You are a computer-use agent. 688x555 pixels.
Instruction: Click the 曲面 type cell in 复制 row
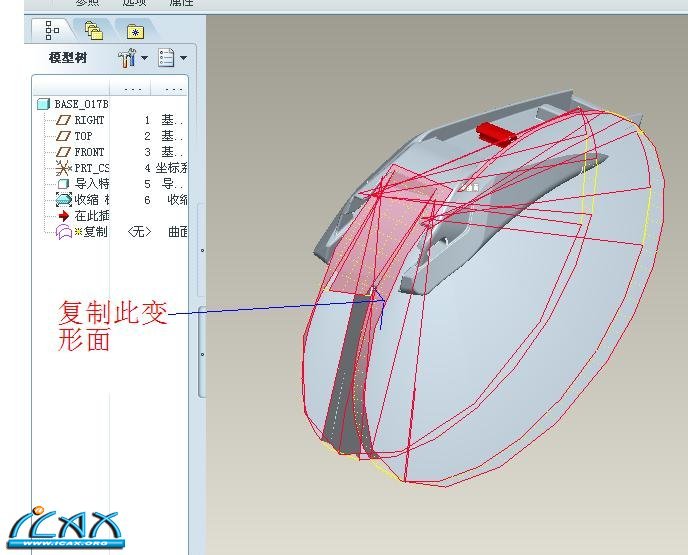tap(177, 232)
